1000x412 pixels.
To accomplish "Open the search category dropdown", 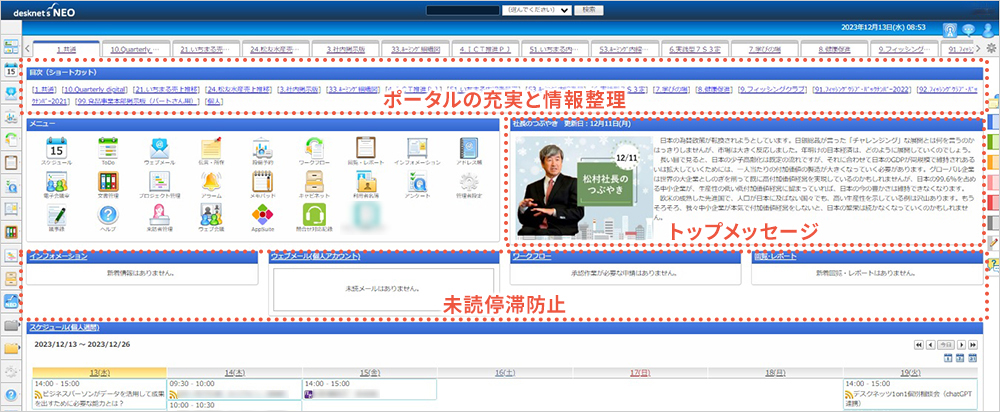I will 536,10.
